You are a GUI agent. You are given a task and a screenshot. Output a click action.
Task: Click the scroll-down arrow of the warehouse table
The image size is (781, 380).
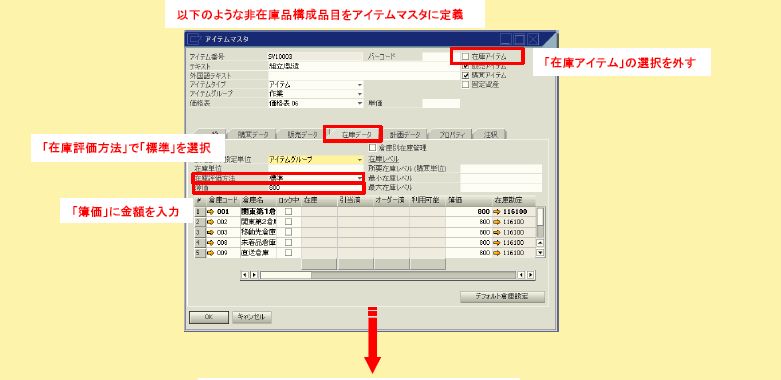(x=540, y=253)
